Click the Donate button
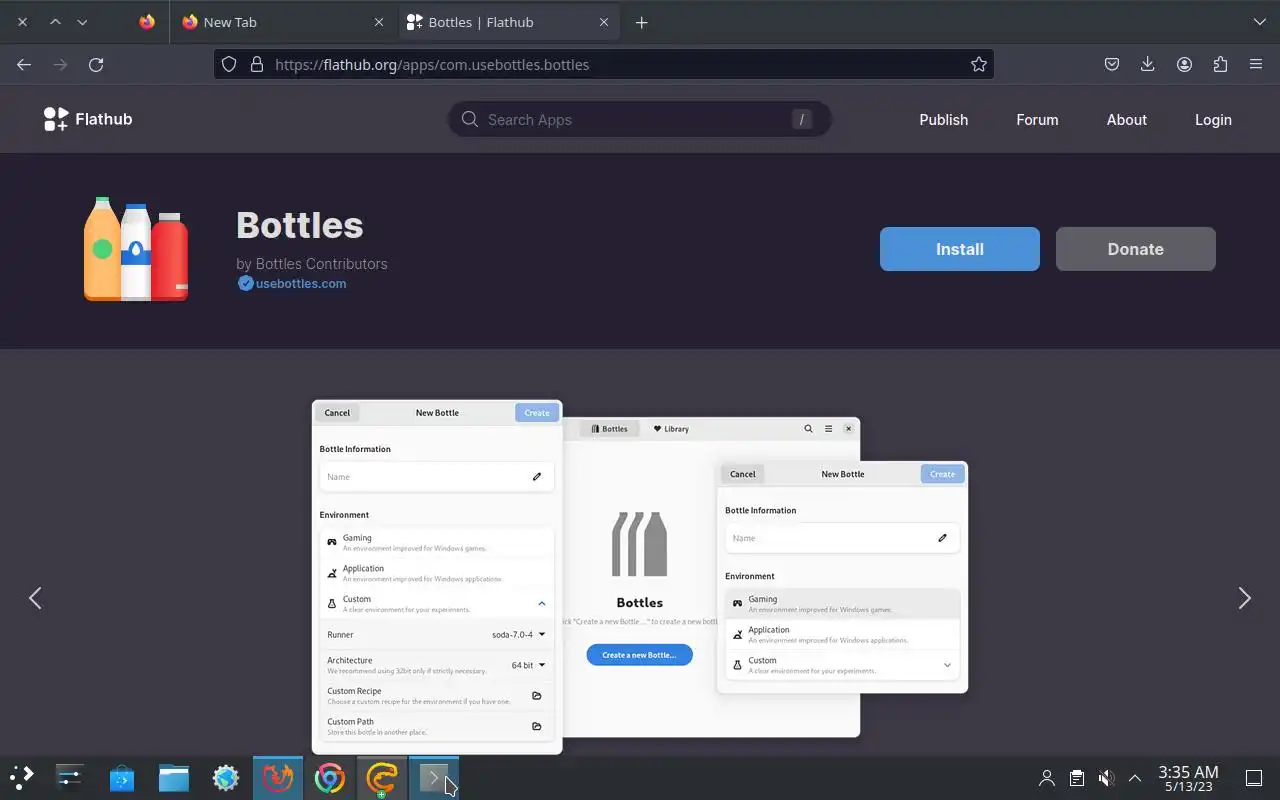Screen dimensions: 1280x800 point(1136,249)
